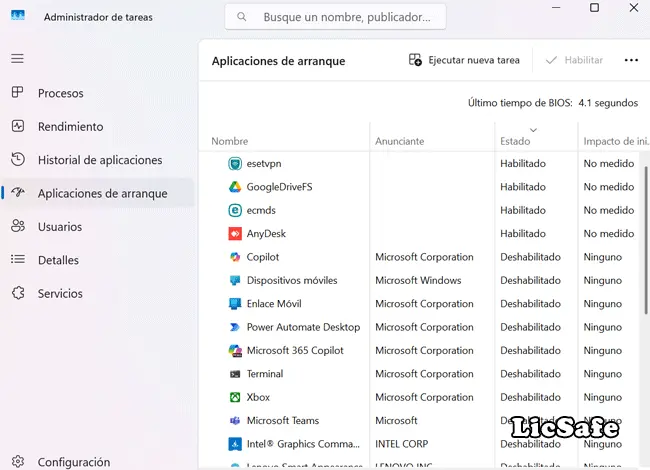Screen dimensions: 650x470
Task: Click the Detalles list icon
Action: [18, 259]
